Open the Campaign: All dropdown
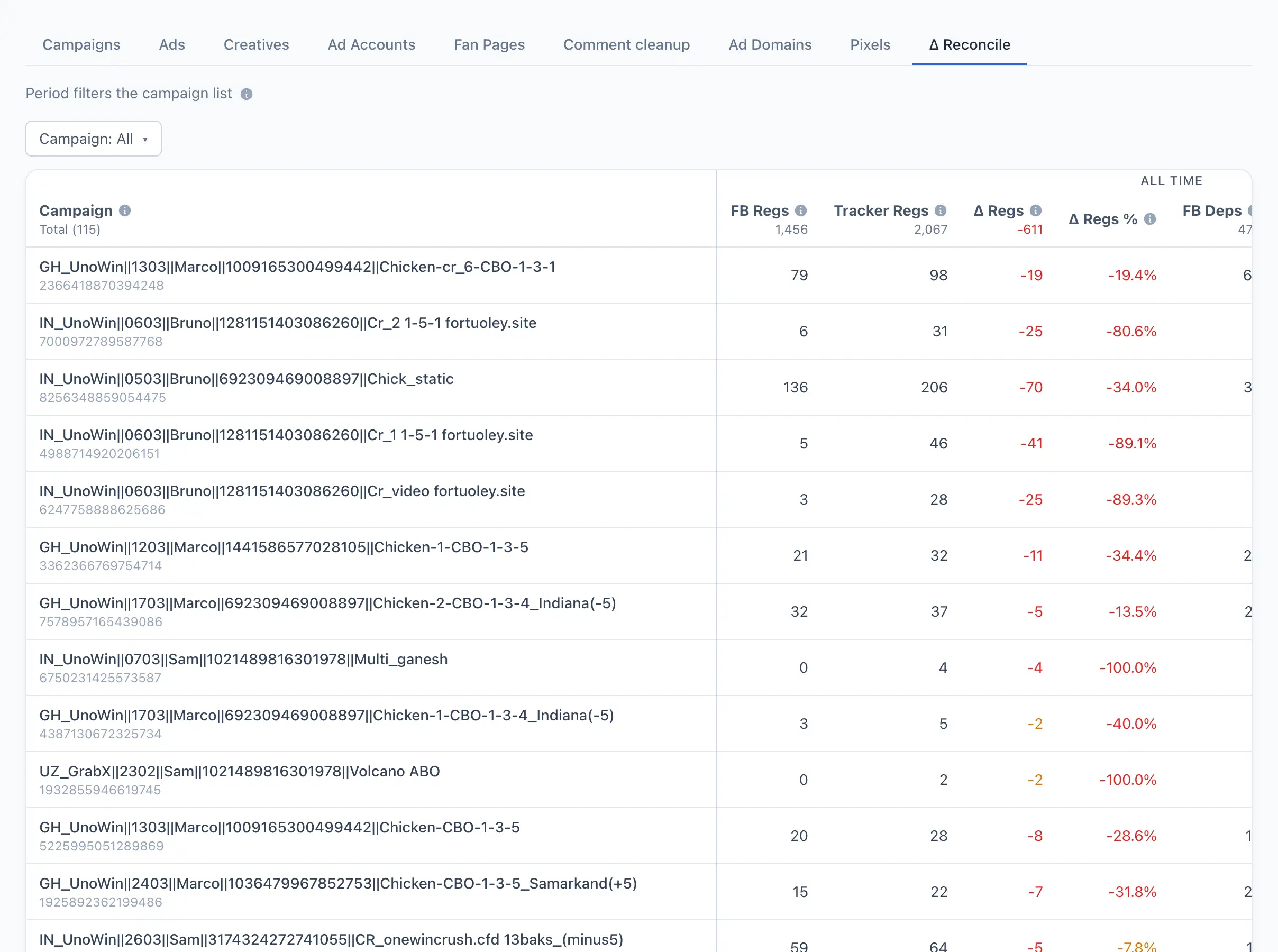This screenshot has height=952, width=1278. coord(93,139)
